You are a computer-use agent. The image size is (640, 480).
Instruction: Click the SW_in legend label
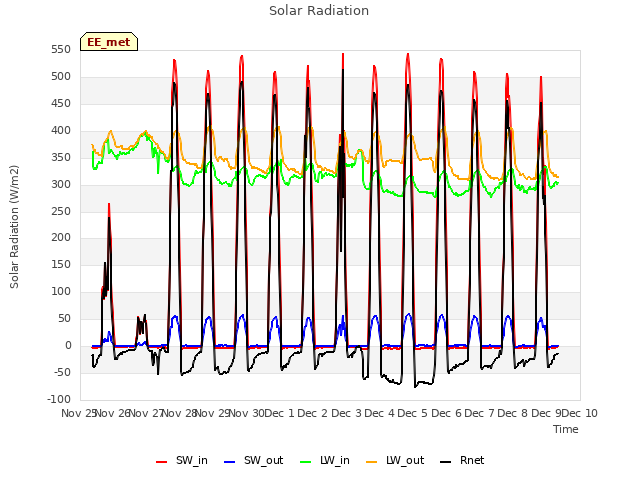[192, 460]
